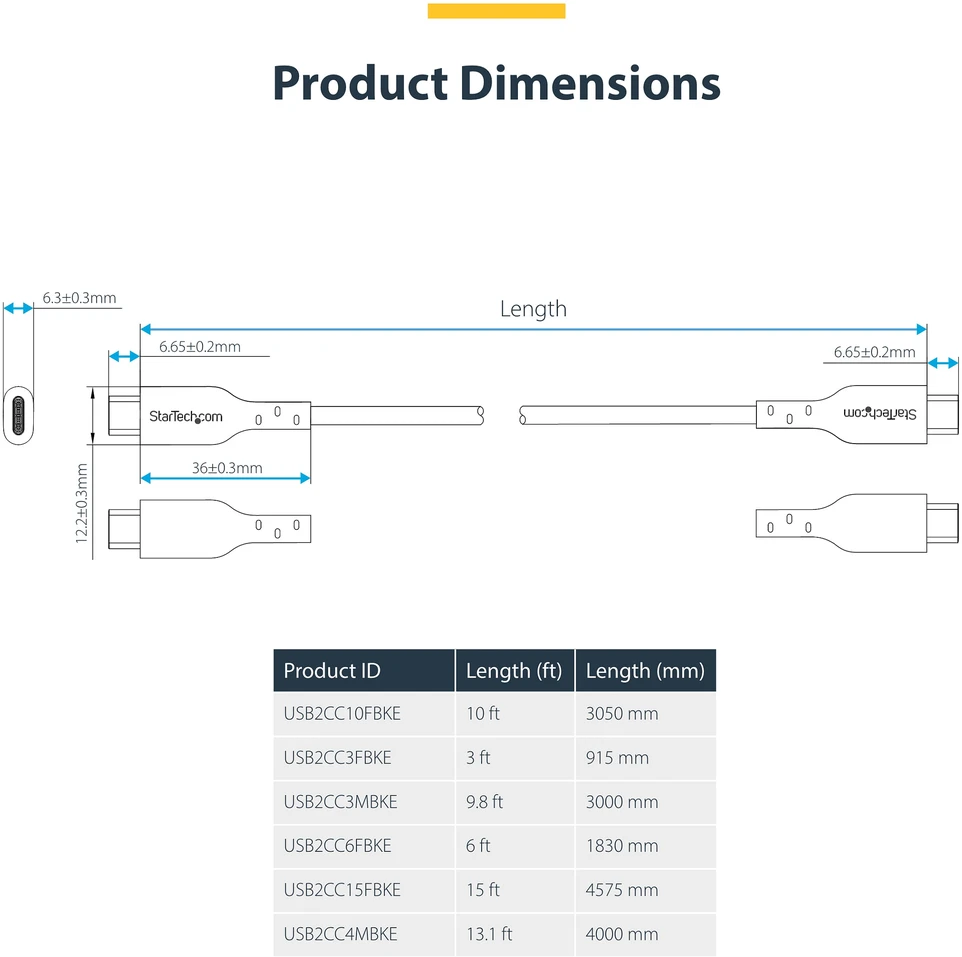Screen dimensions: 962x957
Task: Click the '13.1 ft' length cell
Action: [515, 934]
